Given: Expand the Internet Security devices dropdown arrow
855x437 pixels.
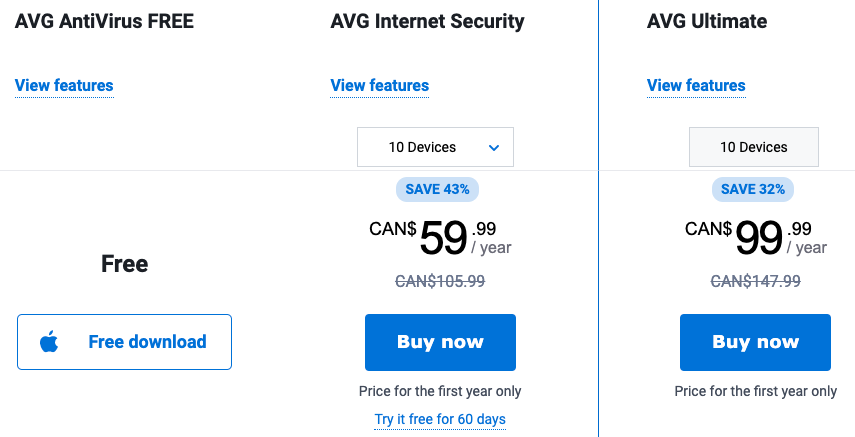Looking at the screenshot, I should coord(494,148).
